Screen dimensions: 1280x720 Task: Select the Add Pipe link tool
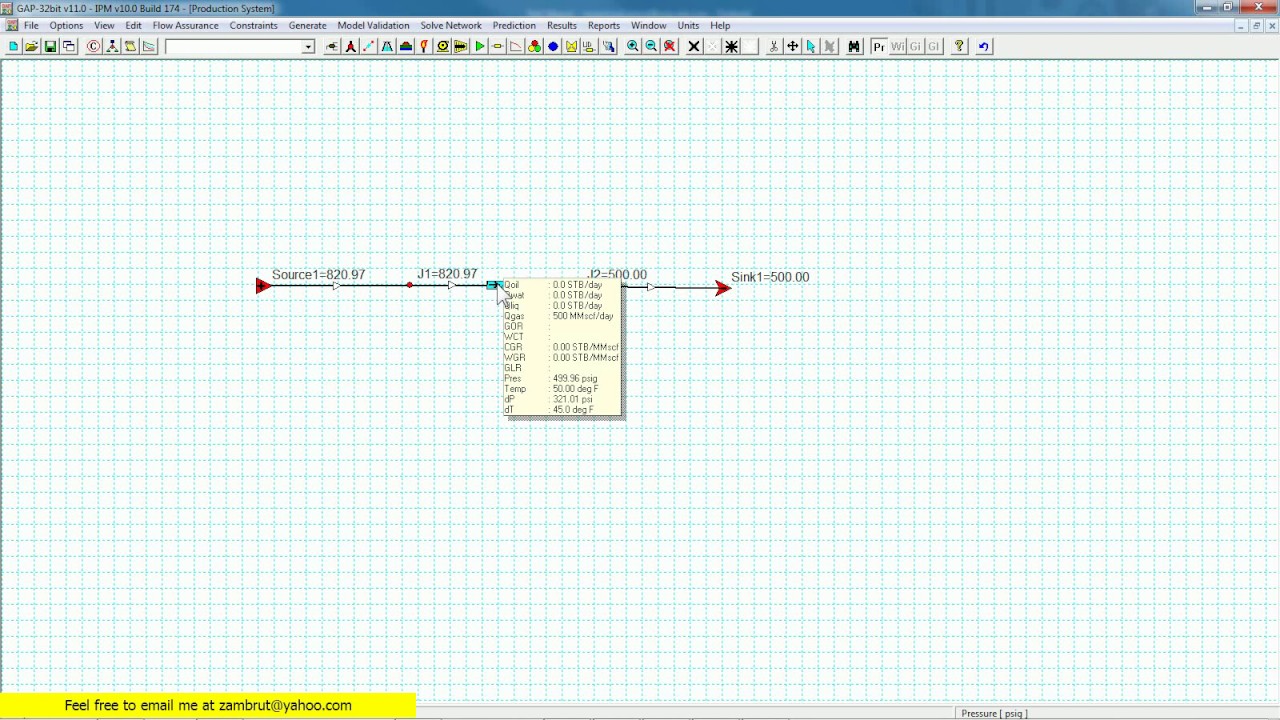[x=370, y=46]
